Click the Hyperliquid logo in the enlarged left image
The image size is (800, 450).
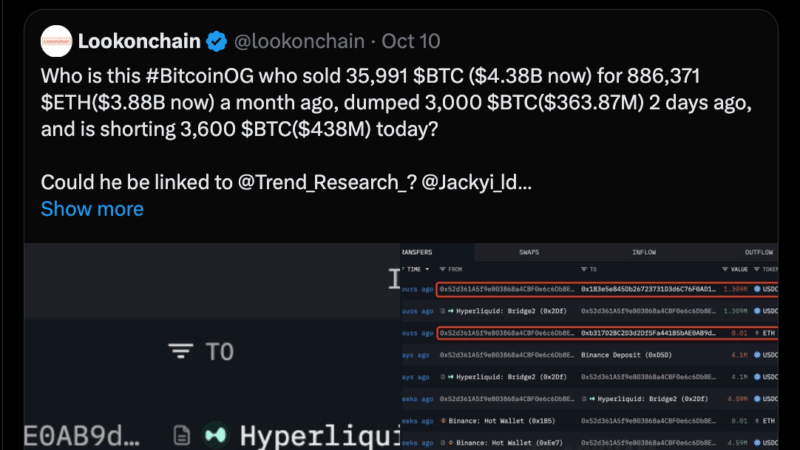point(215,435)
